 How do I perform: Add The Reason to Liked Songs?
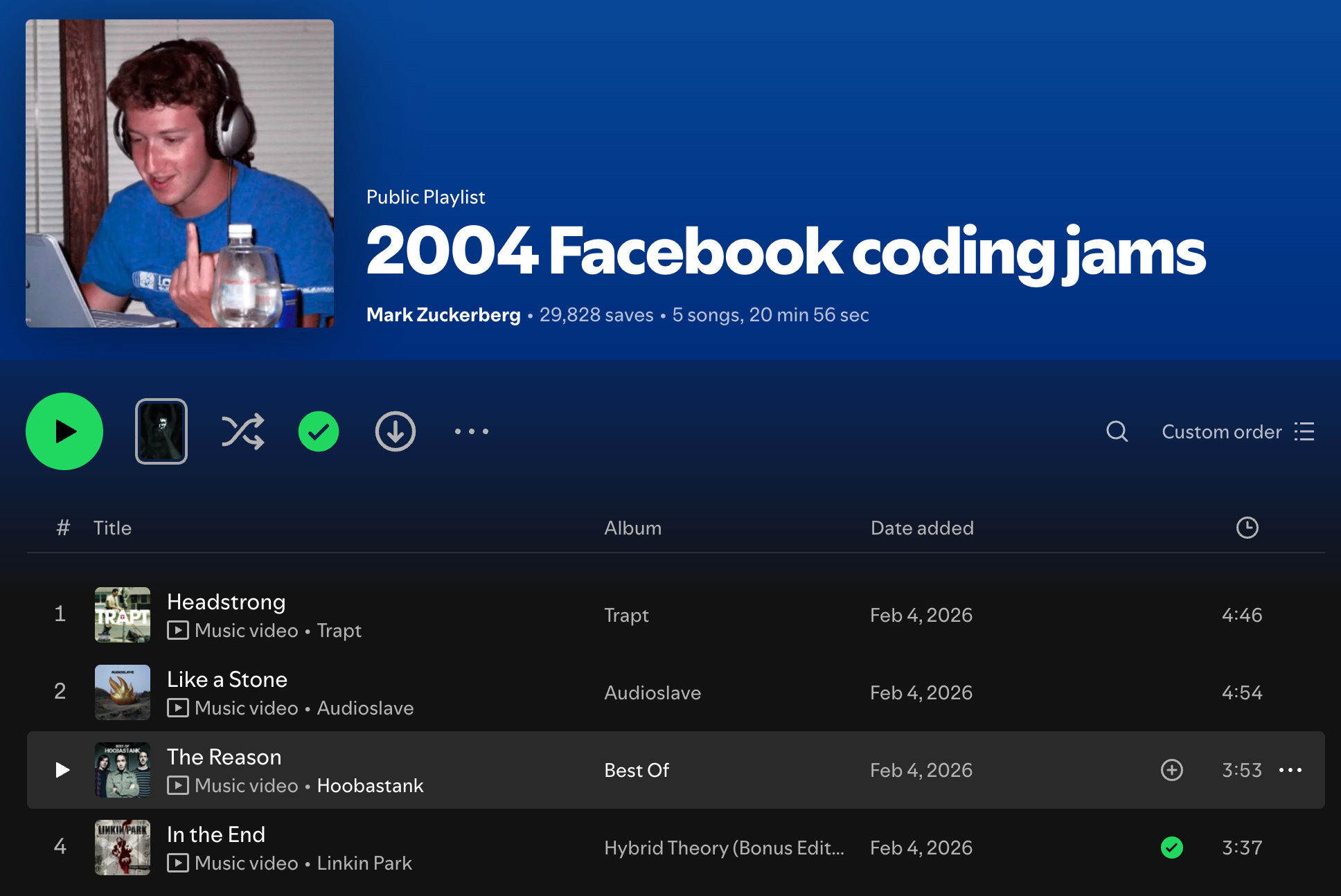pyautogui.click(x=1172, y=770)
